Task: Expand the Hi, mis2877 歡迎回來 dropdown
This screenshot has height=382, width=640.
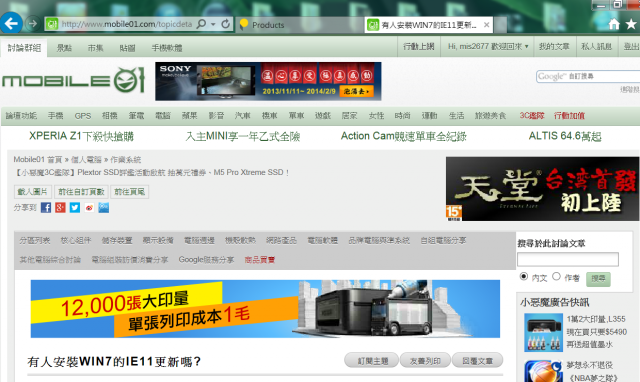Action: tap(488, 47)
